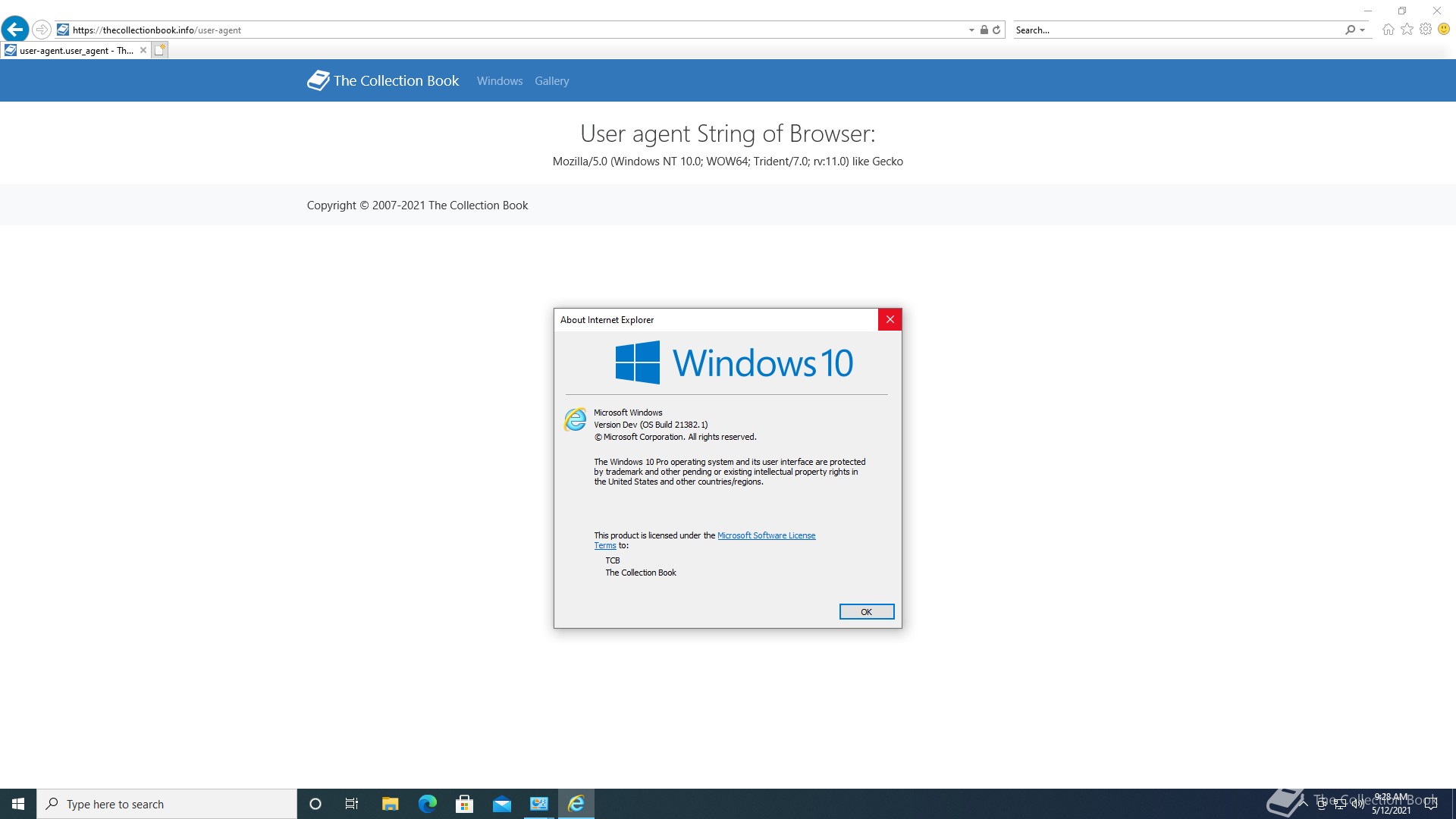The image size is (1456, 819).
Task: Minimize the Internet Explorer window
Action: (1368, 11)
